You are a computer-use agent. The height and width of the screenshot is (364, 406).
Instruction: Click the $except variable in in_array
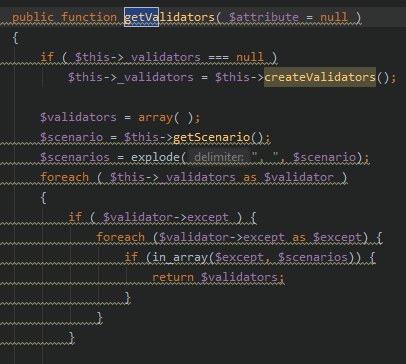click(x=239, y=257)
